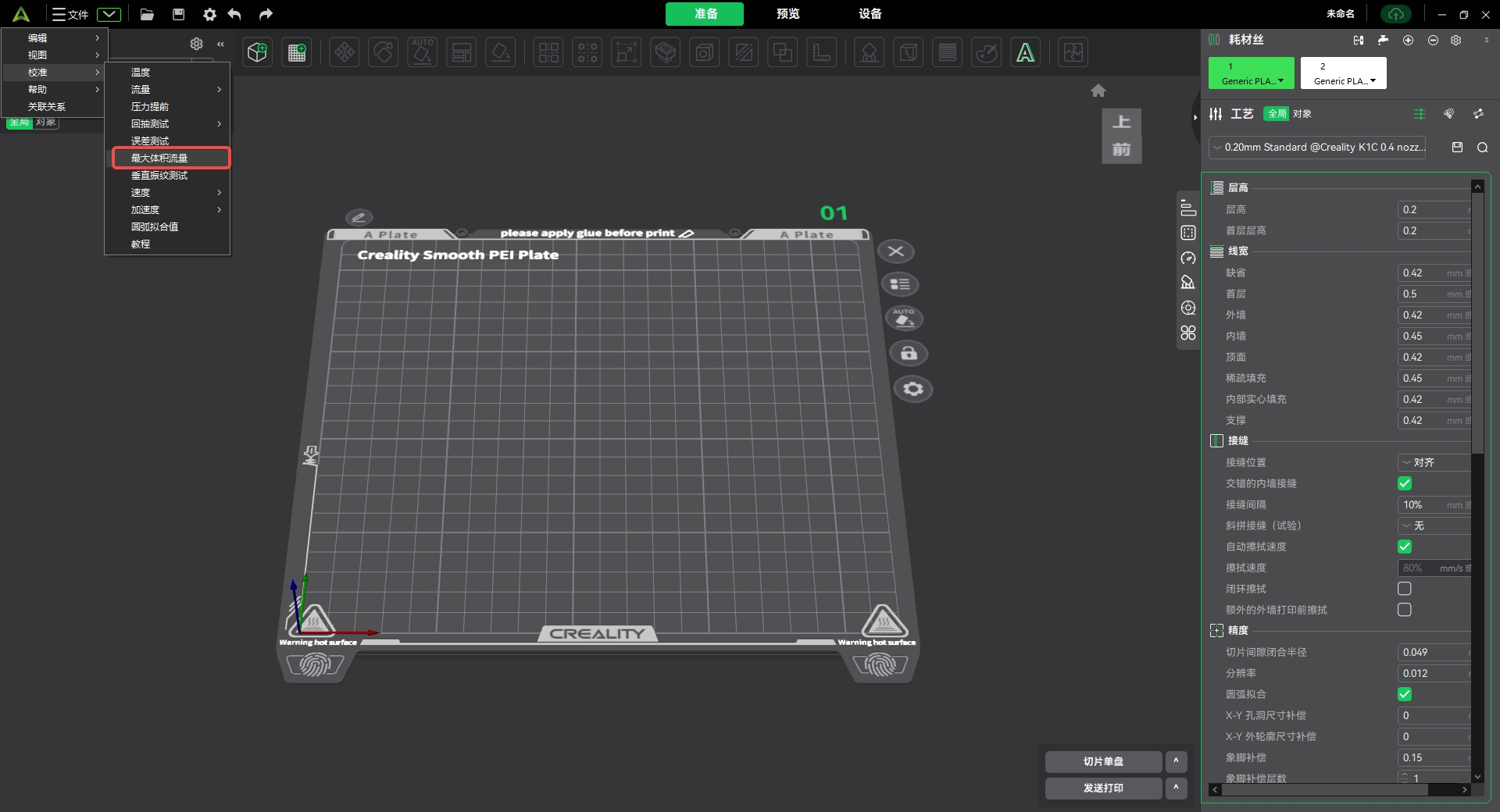The width and height of the screenshot is (1500, 812).
Task: Open the 接缝位置 dropdown showing 对齐
Action: click(x=1434, y=462)
